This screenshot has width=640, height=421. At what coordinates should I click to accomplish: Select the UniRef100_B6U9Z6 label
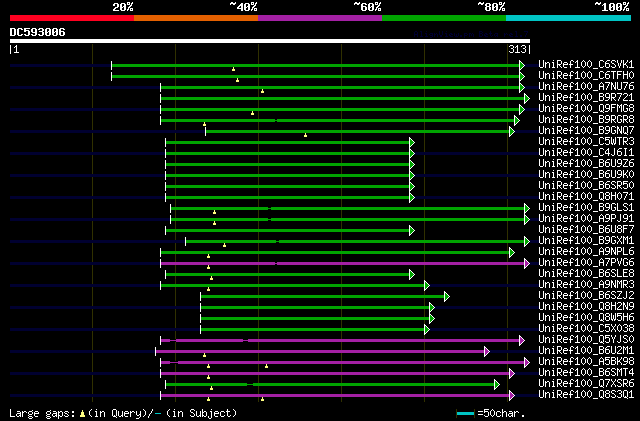point(586,164)
